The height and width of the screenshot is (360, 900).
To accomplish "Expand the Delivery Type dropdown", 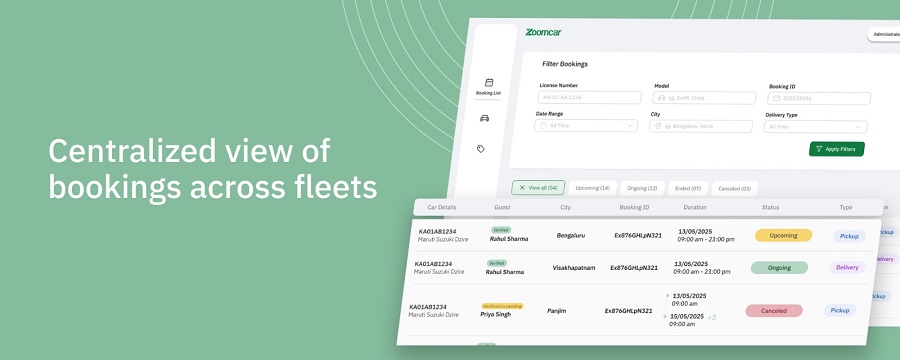I will [x=815, y=127].
